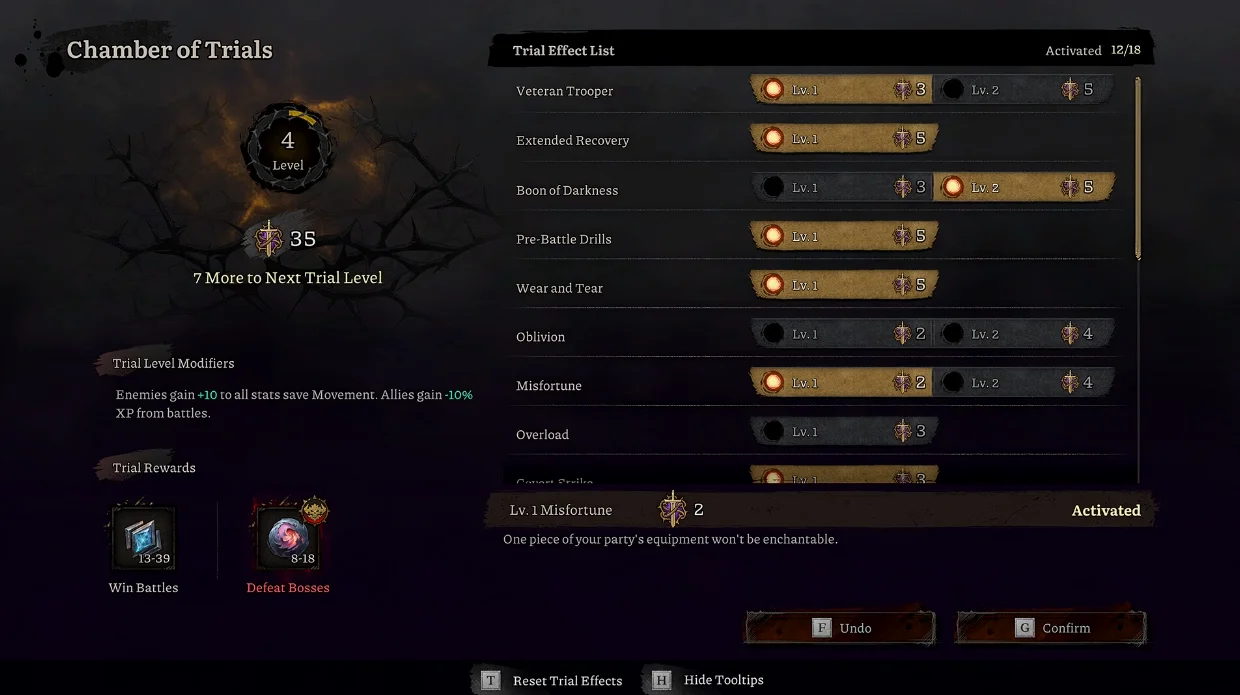Click the F key icon beside Undo
This screenshot has width=1240, height=695.
pos(822,628)
